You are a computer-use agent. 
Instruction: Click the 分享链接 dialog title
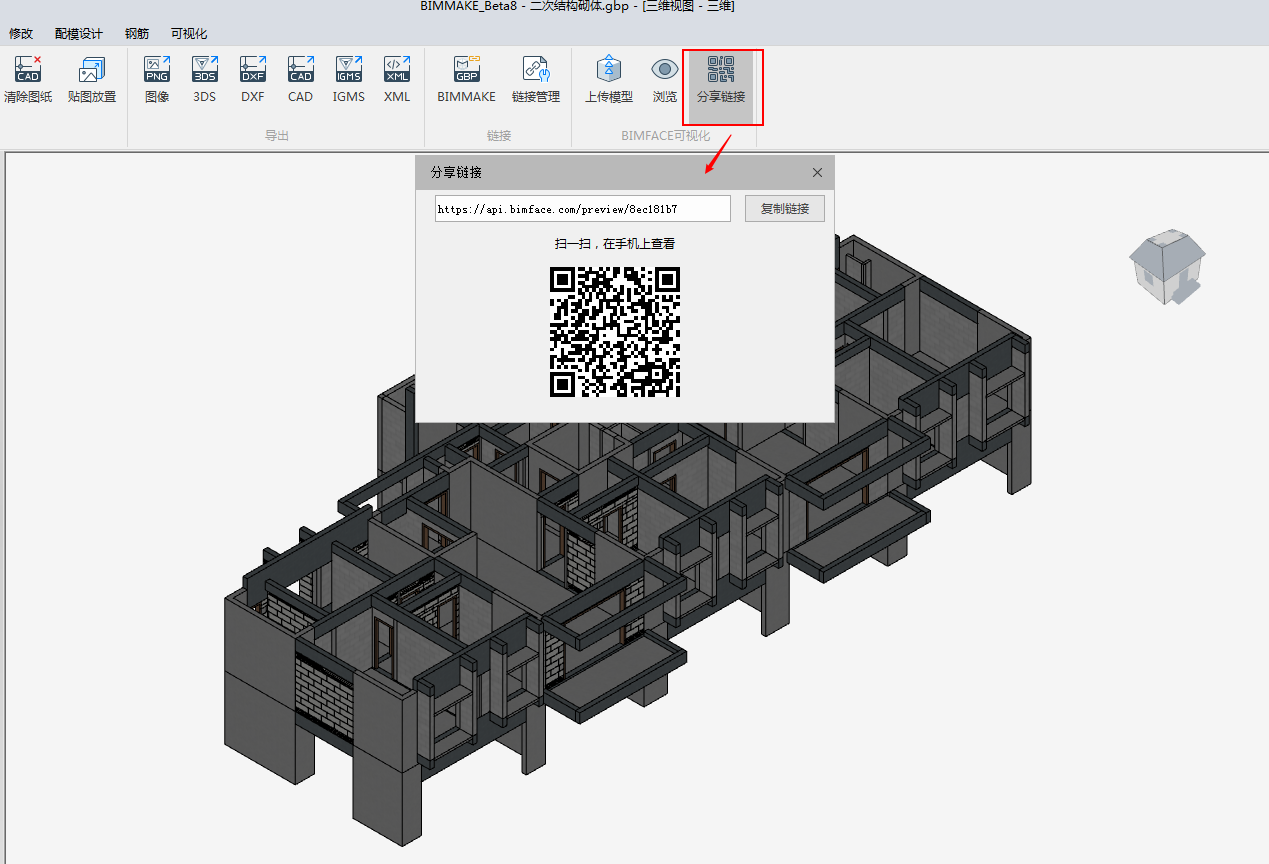coord(456,173)
